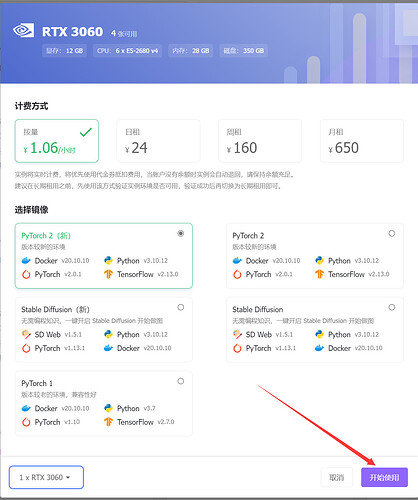Choose the right-side Stable Diffusion radio button
The width and height of the screenshot is (418, 500).
(x=392, y=307)
